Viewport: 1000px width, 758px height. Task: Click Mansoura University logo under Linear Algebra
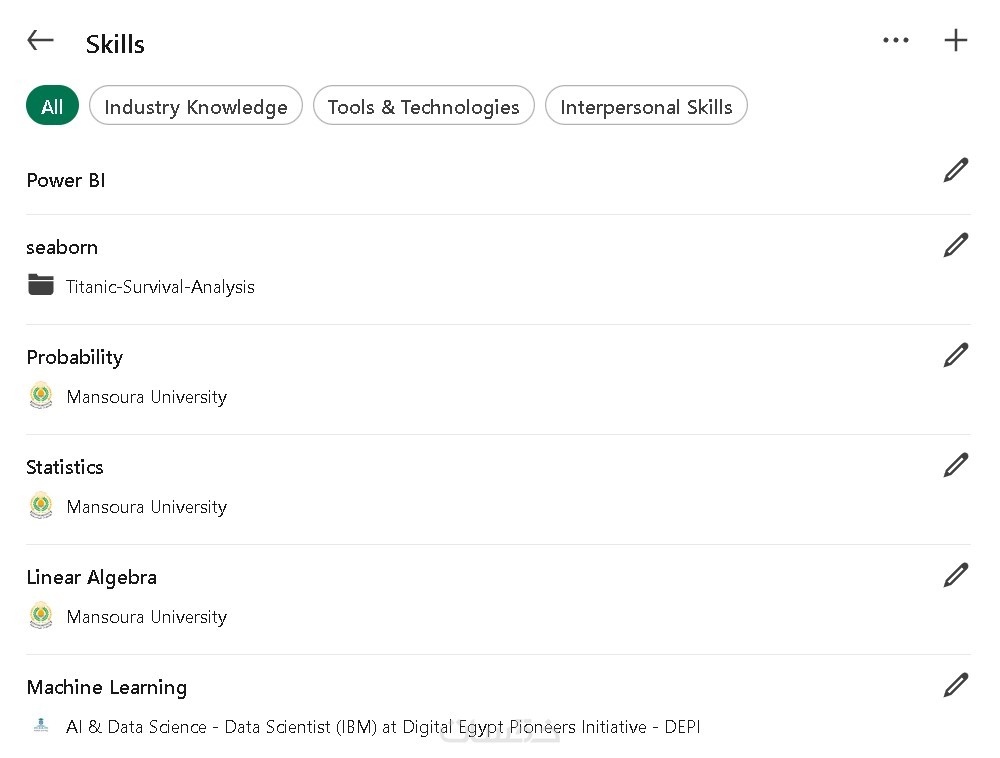point(41,616)
